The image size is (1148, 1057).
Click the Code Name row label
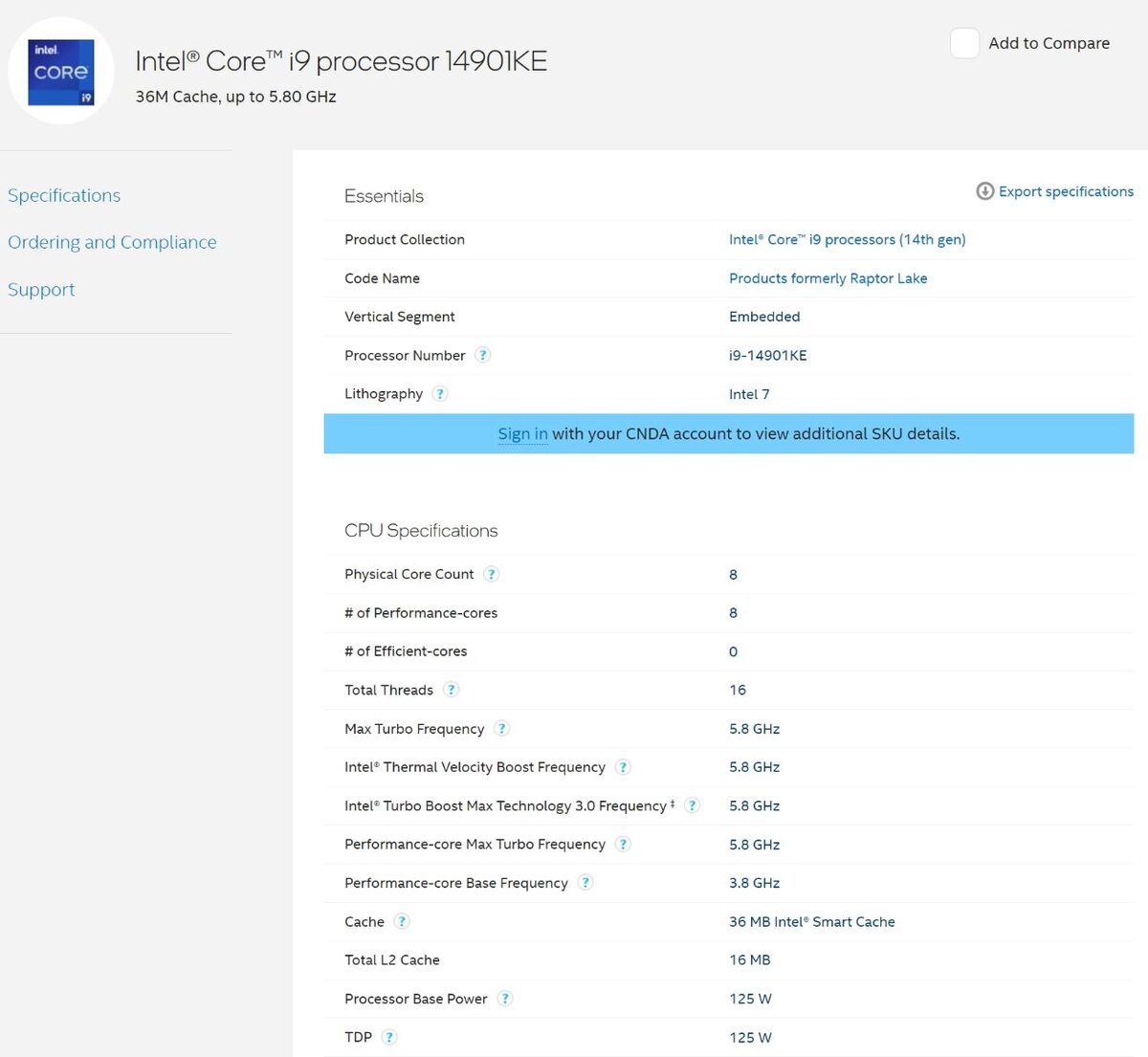382,278
